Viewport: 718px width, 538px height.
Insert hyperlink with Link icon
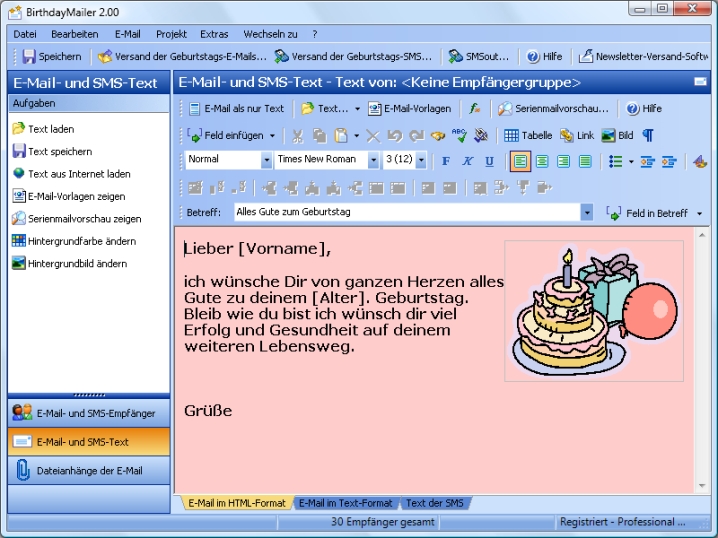[576, 135]
